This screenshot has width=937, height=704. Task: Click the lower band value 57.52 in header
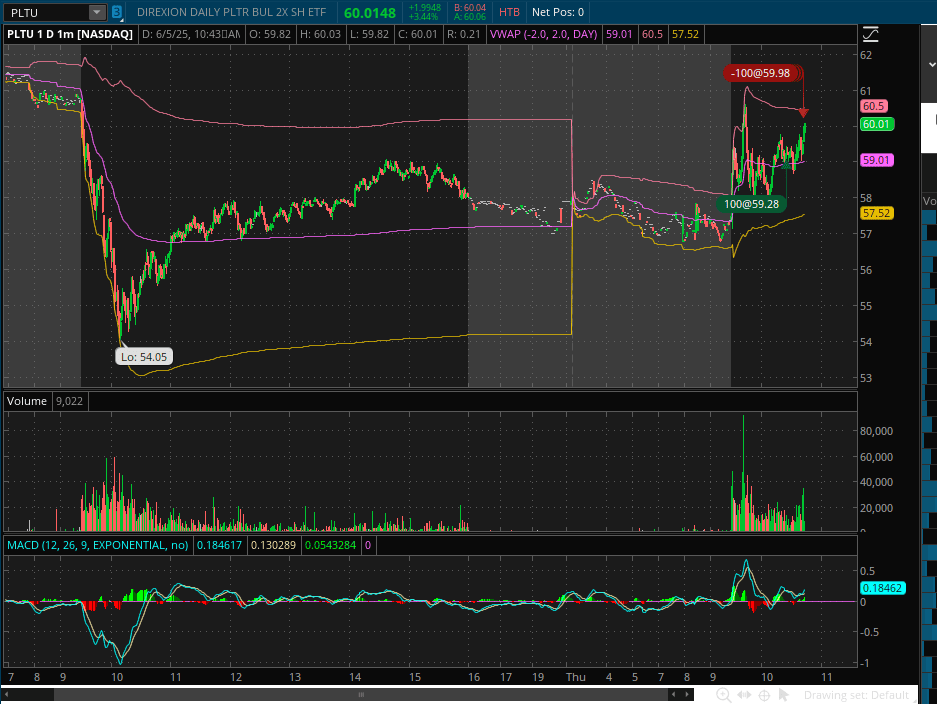(685, 34)
